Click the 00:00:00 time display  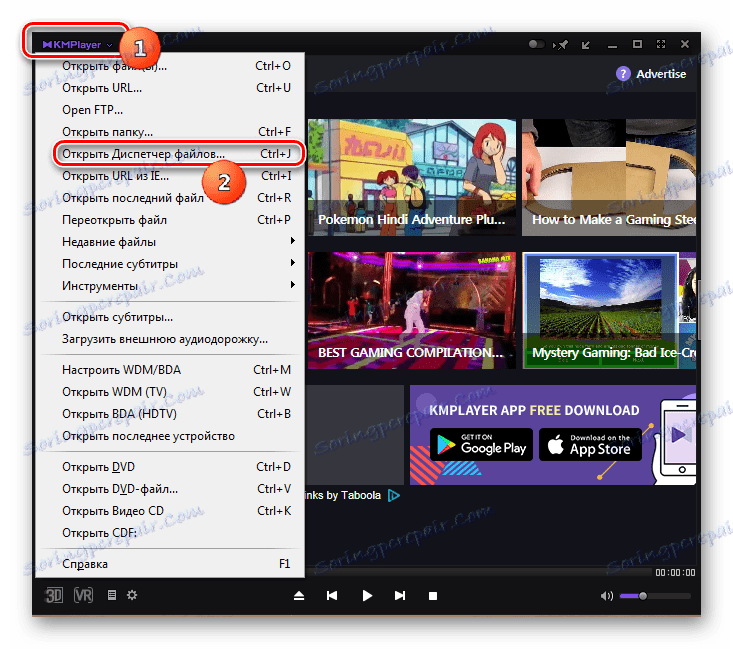tap(675, 572)
